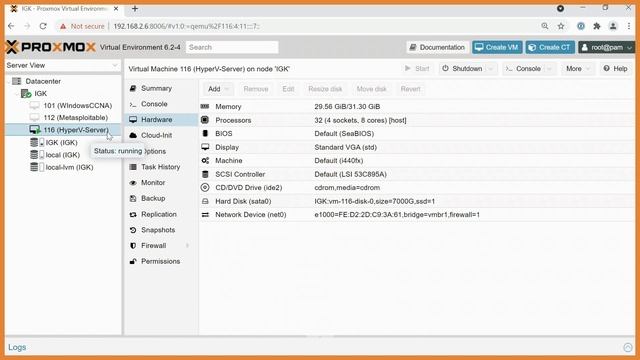Expand the Logs panel
640x360 pixels.
point(628,347)
